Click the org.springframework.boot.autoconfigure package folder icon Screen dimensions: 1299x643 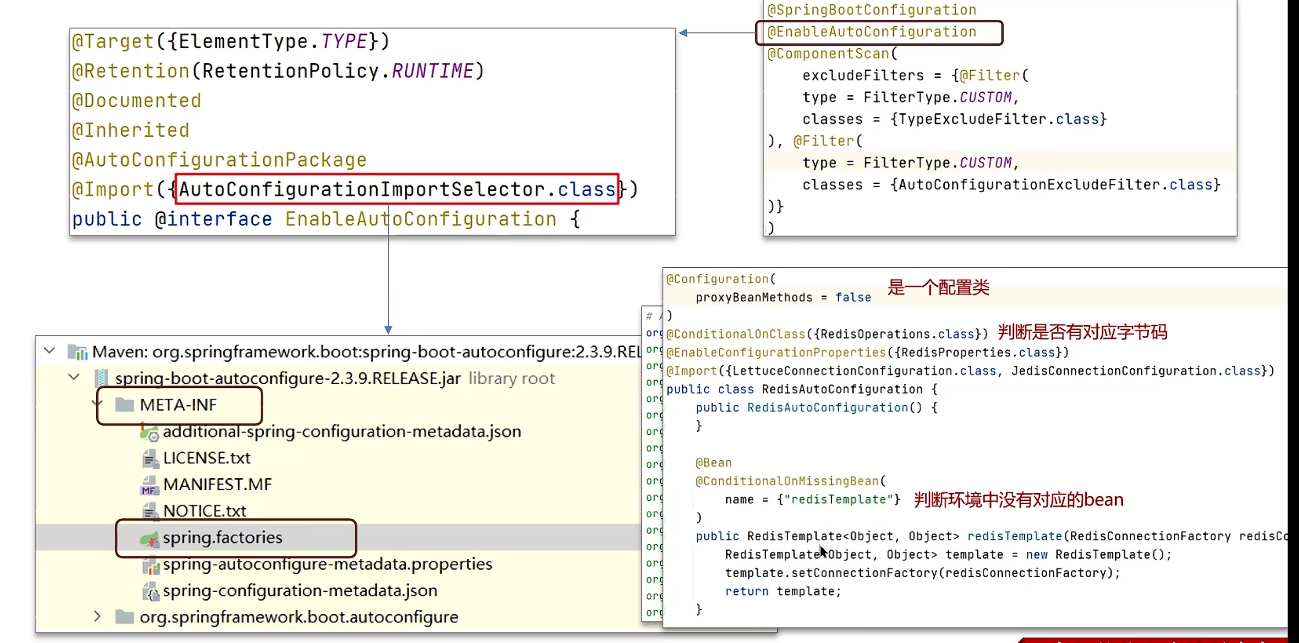[124, 617]
